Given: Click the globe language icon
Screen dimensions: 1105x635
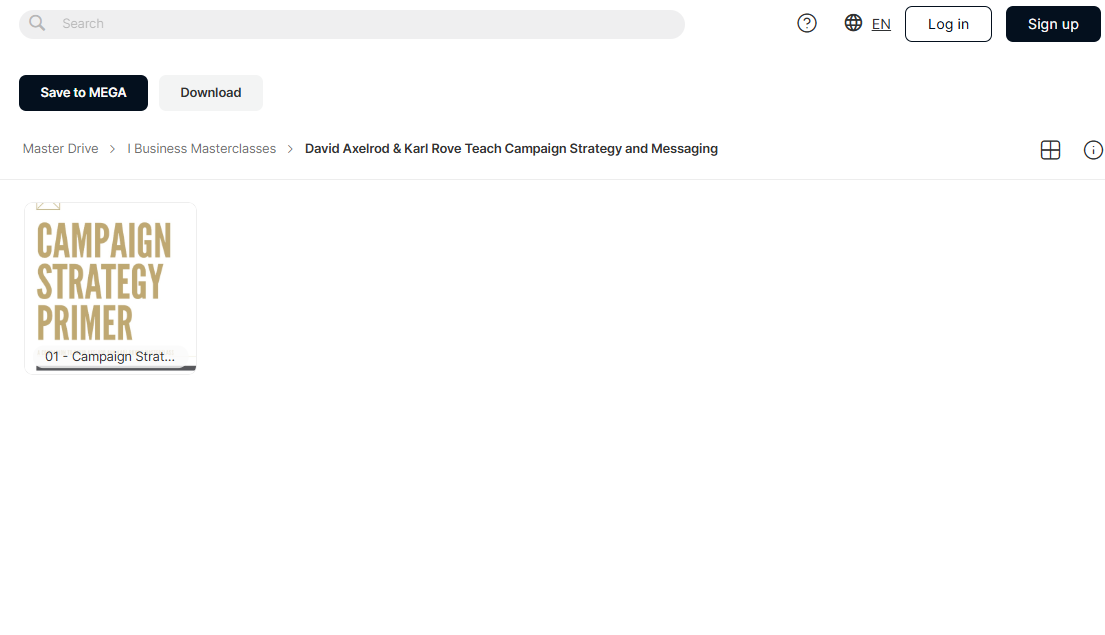Looking at the screenshot, I should (853, 23).
